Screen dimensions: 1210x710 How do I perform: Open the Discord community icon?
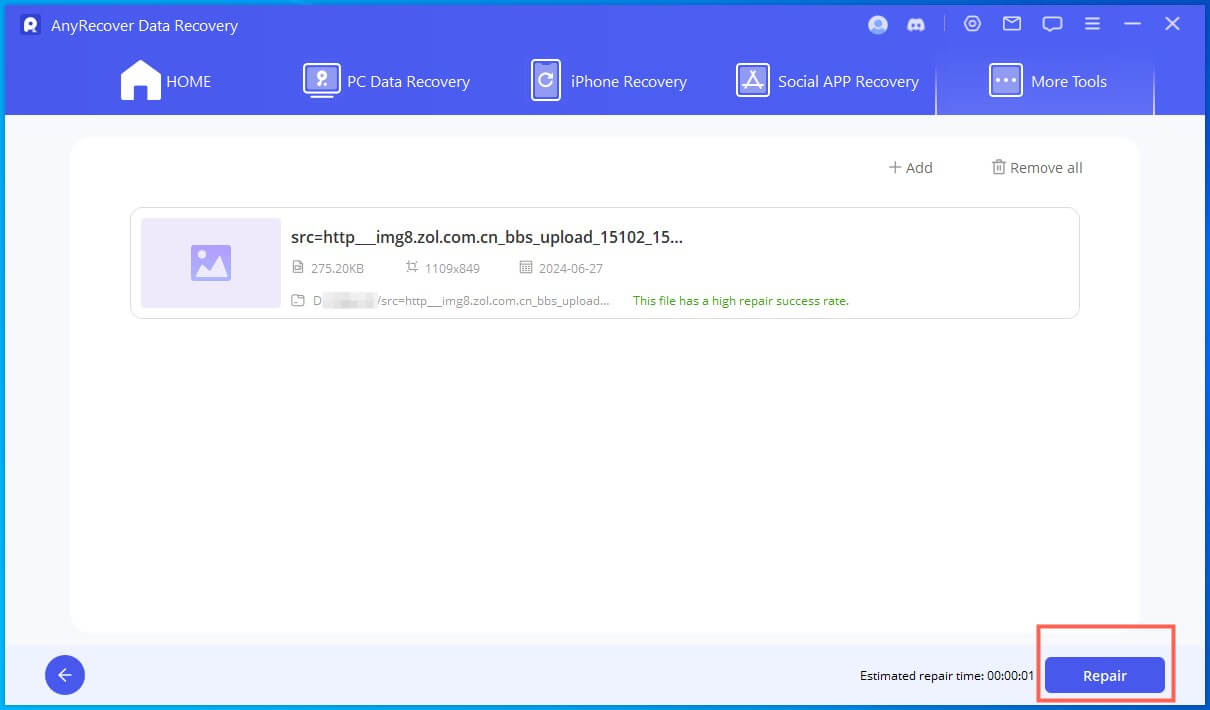coord(916,25)
